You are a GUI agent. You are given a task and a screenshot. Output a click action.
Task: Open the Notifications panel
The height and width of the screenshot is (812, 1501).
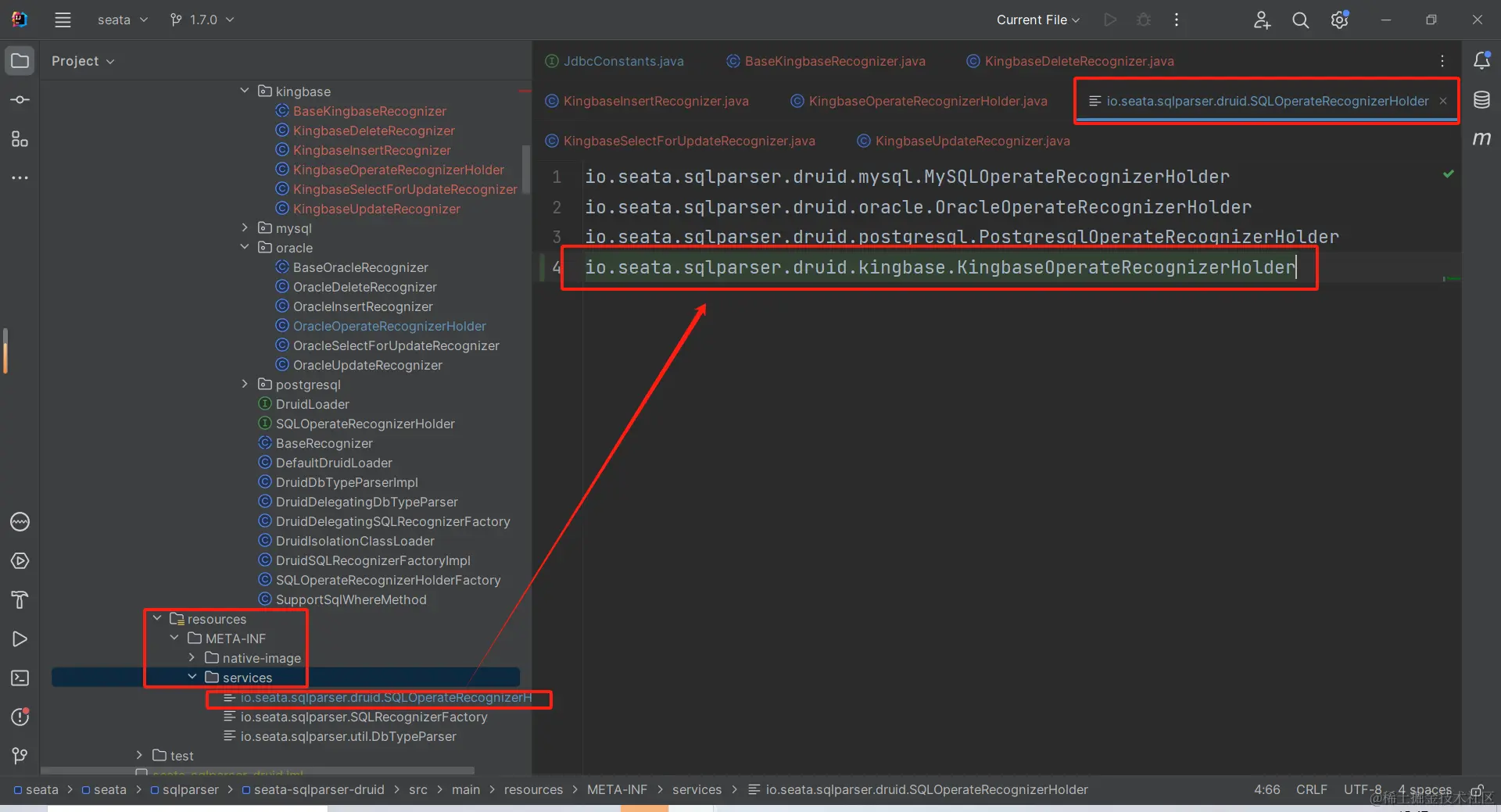pyautogui.click(x=1481, y=60)
